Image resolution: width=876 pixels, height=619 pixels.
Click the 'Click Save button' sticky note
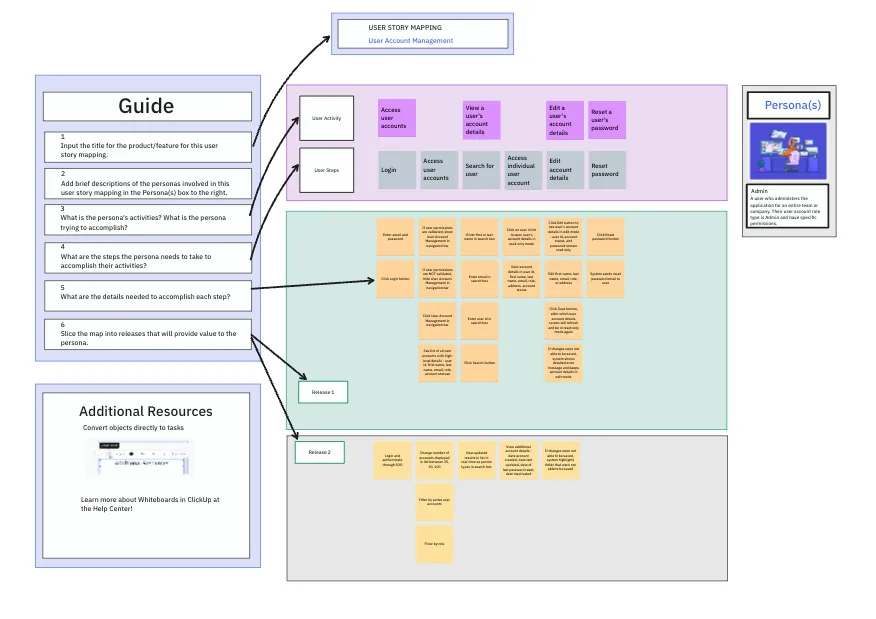tap(564, 321)
